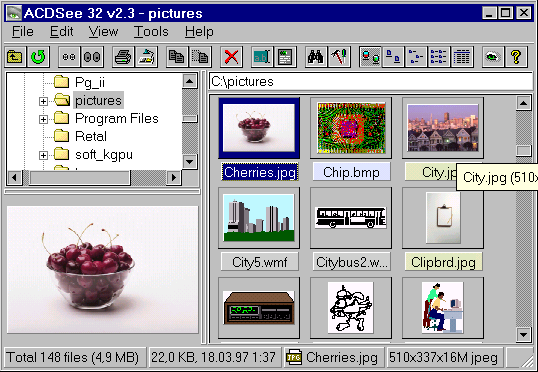Screen dimensions: 538x372
Task: Click the binoculars find icon
Action: click(x=316, y=57)
